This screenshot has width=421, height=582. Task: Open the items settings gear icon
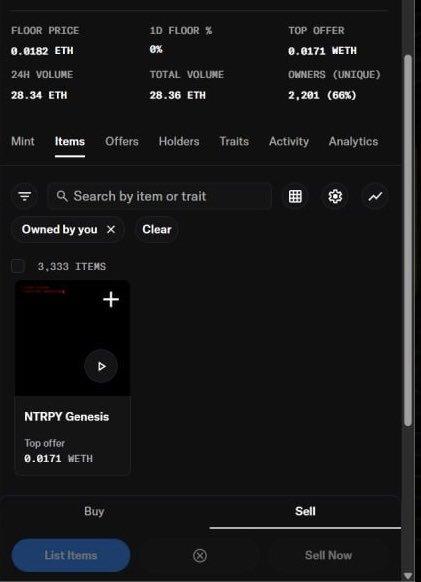coord(335,196)
